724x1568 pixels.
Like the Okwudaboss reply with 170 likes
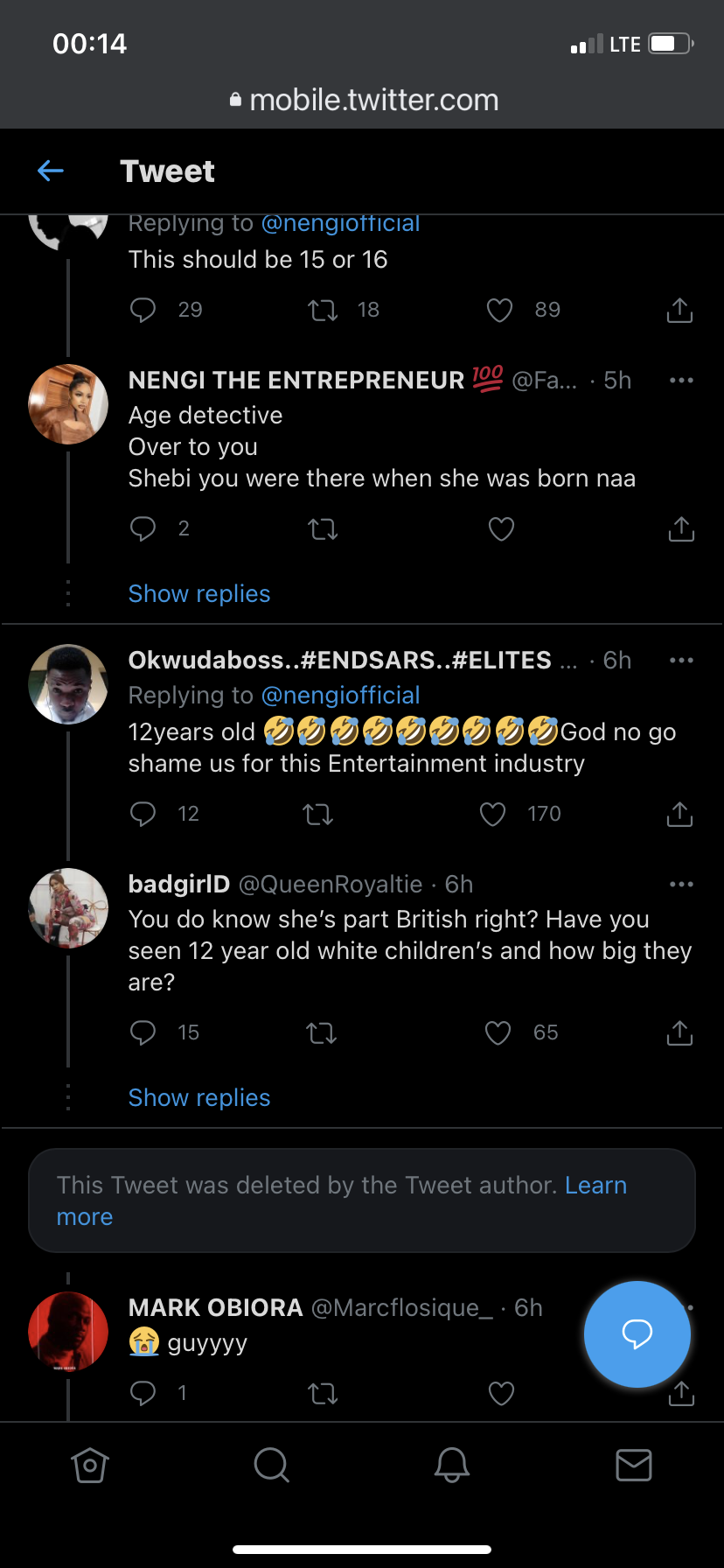pos(493,815)
